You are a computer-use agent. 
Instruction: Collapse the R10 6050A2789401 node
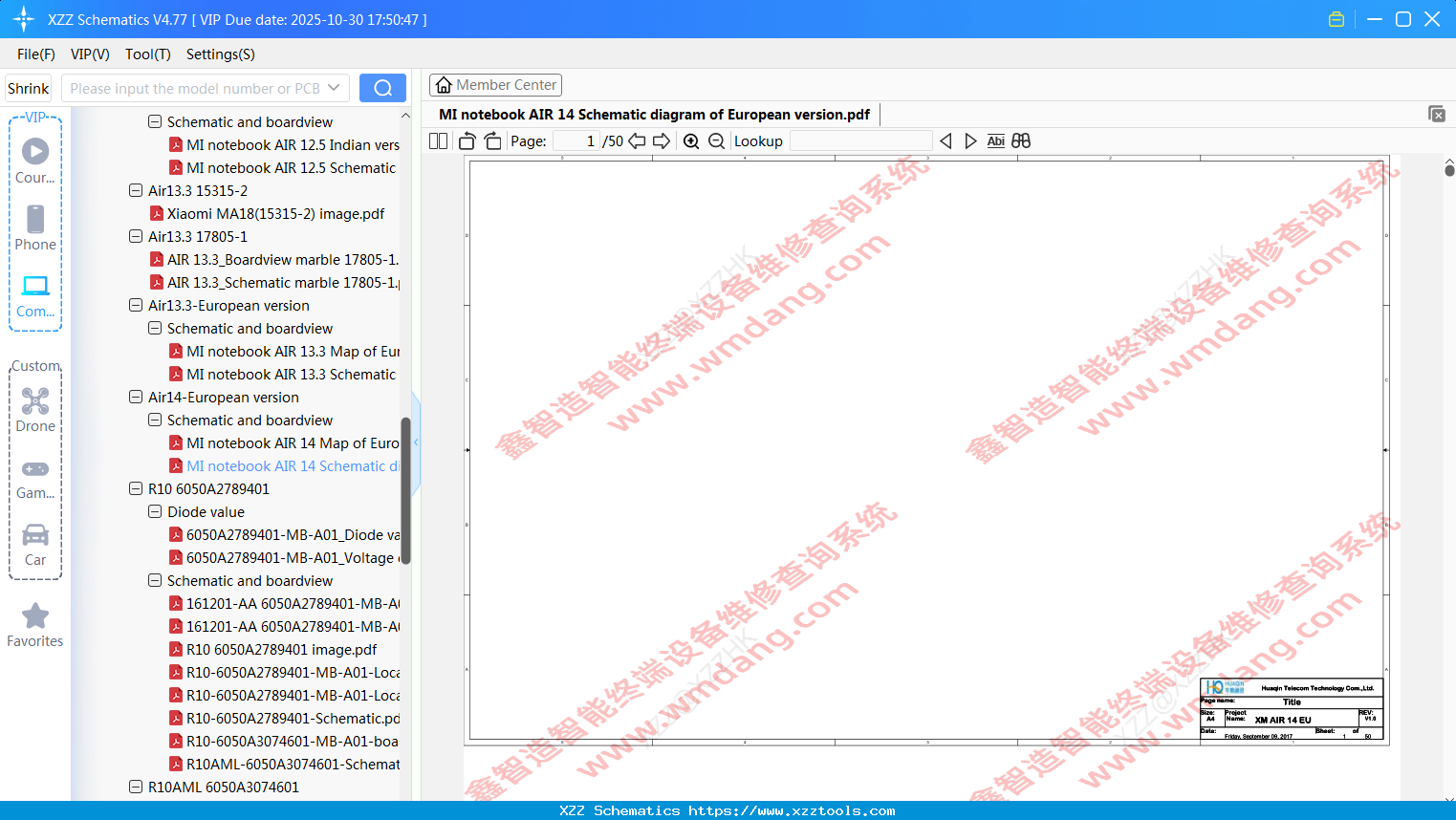tap(136, 488)
